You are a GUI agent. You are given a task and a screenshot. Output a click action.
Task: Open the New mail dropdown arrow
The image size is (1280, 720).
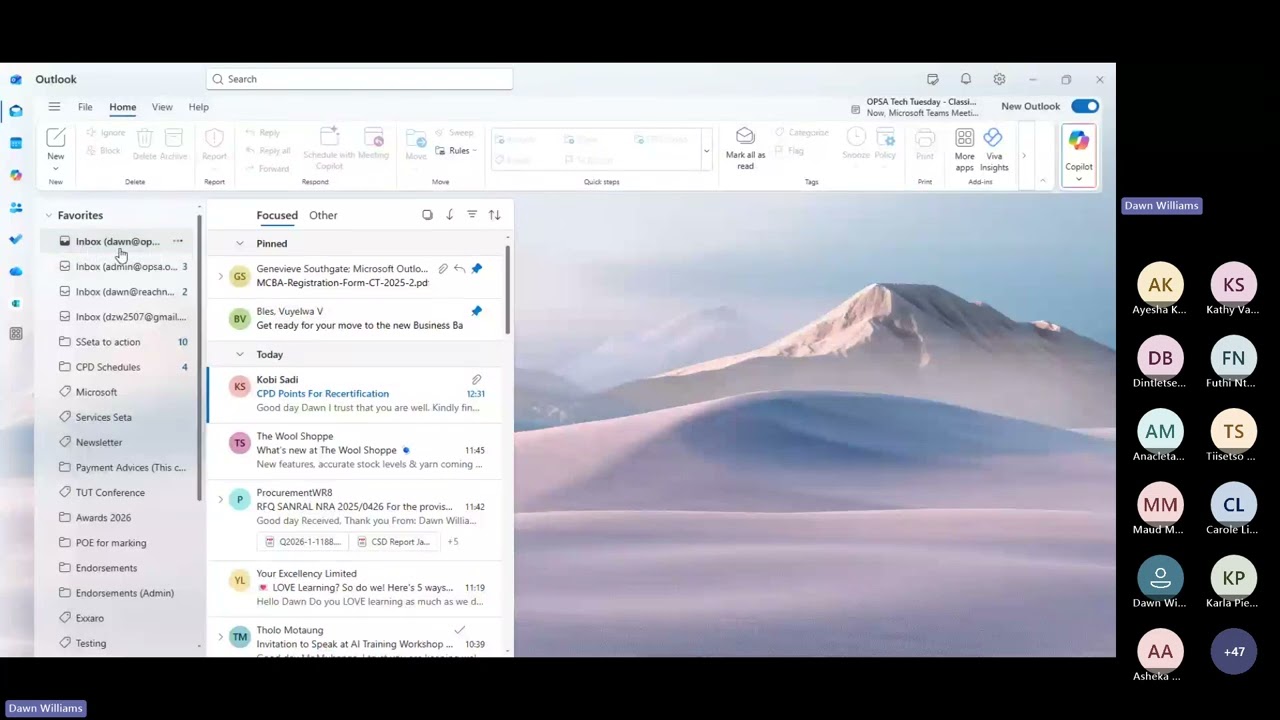click(x=56, y=169)
